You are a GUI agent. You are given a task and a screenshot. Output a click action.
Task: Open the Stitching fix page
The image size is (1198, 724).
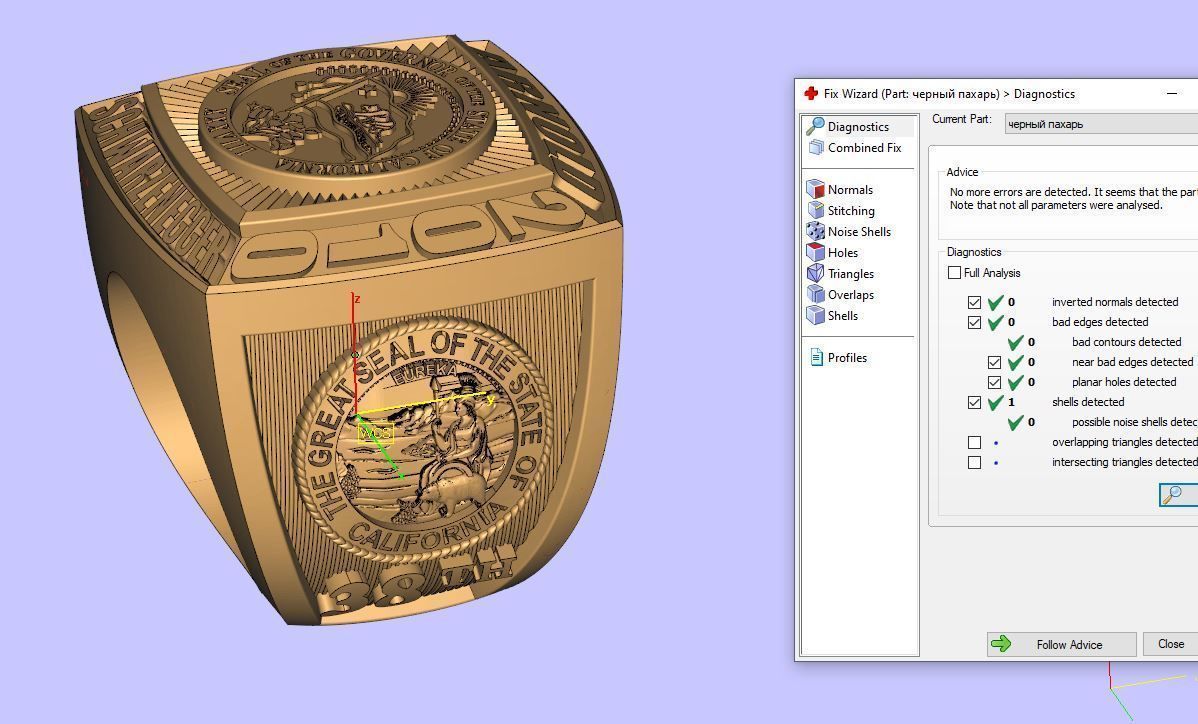pos(850,210)
